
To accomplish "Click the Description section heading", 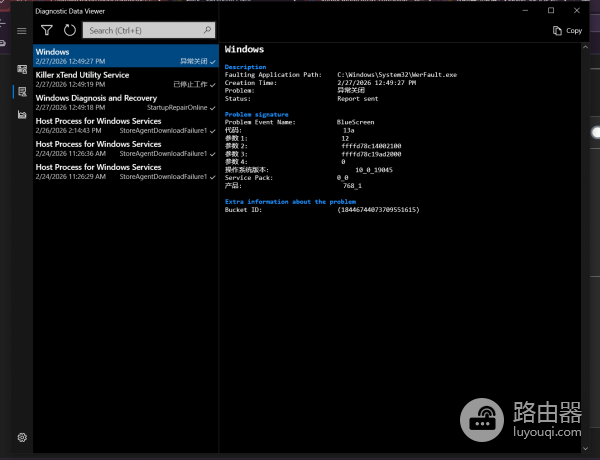I will click(x=245, y=67).
